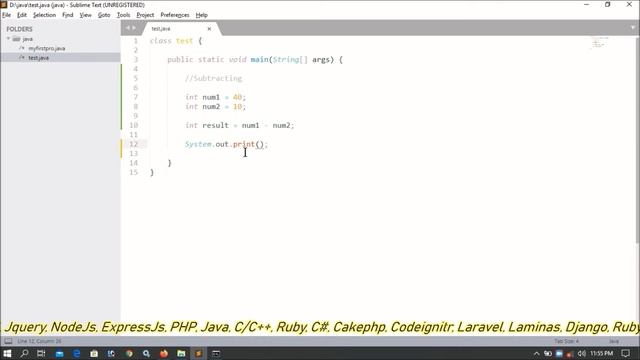Open the Preferences menu
Viewport: 640px width, 360px height.
point(175,15)
